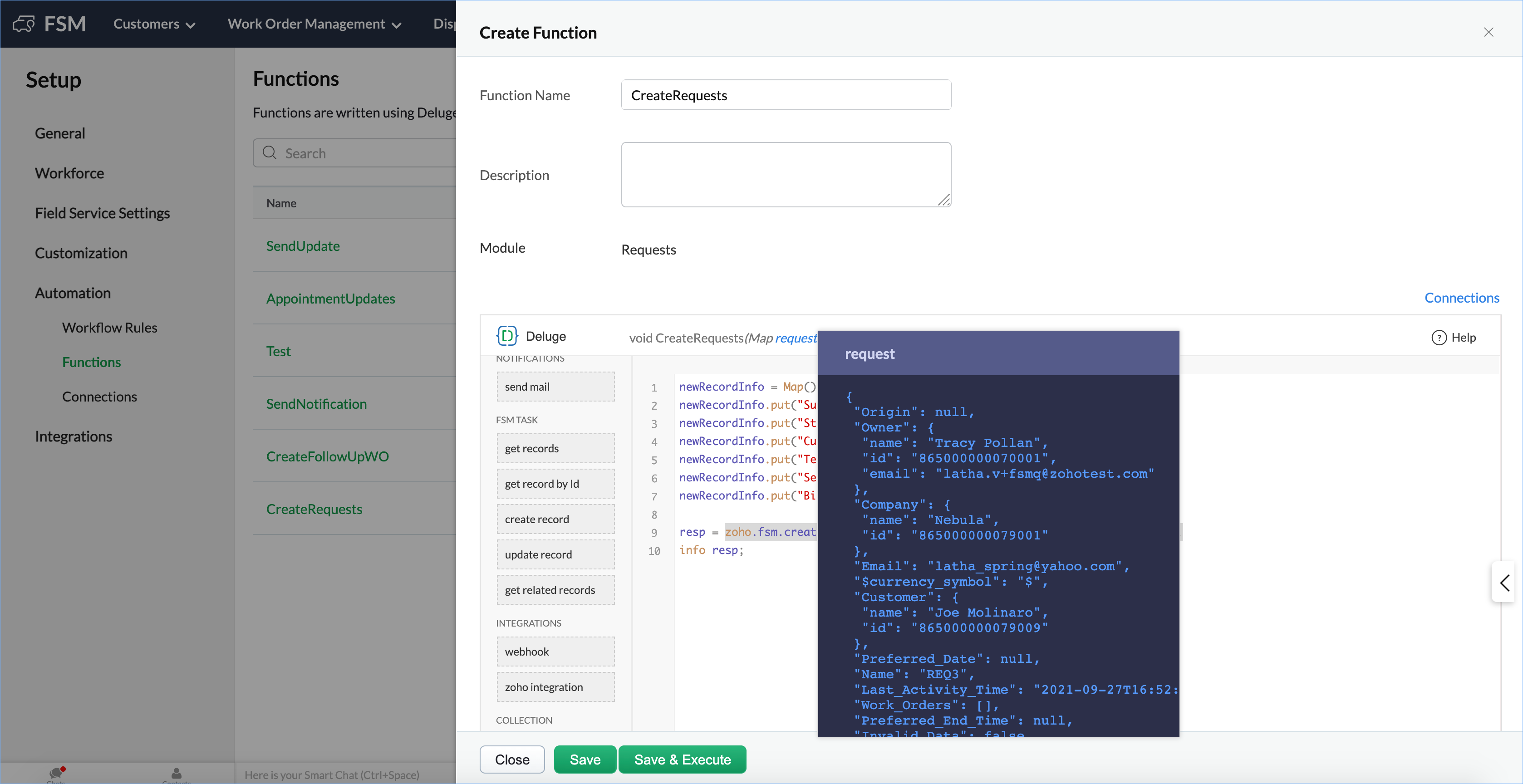The width and height of the screenshot is (1523, 784).
Task: Click inside the Description text area
Action: coord(785,174)
